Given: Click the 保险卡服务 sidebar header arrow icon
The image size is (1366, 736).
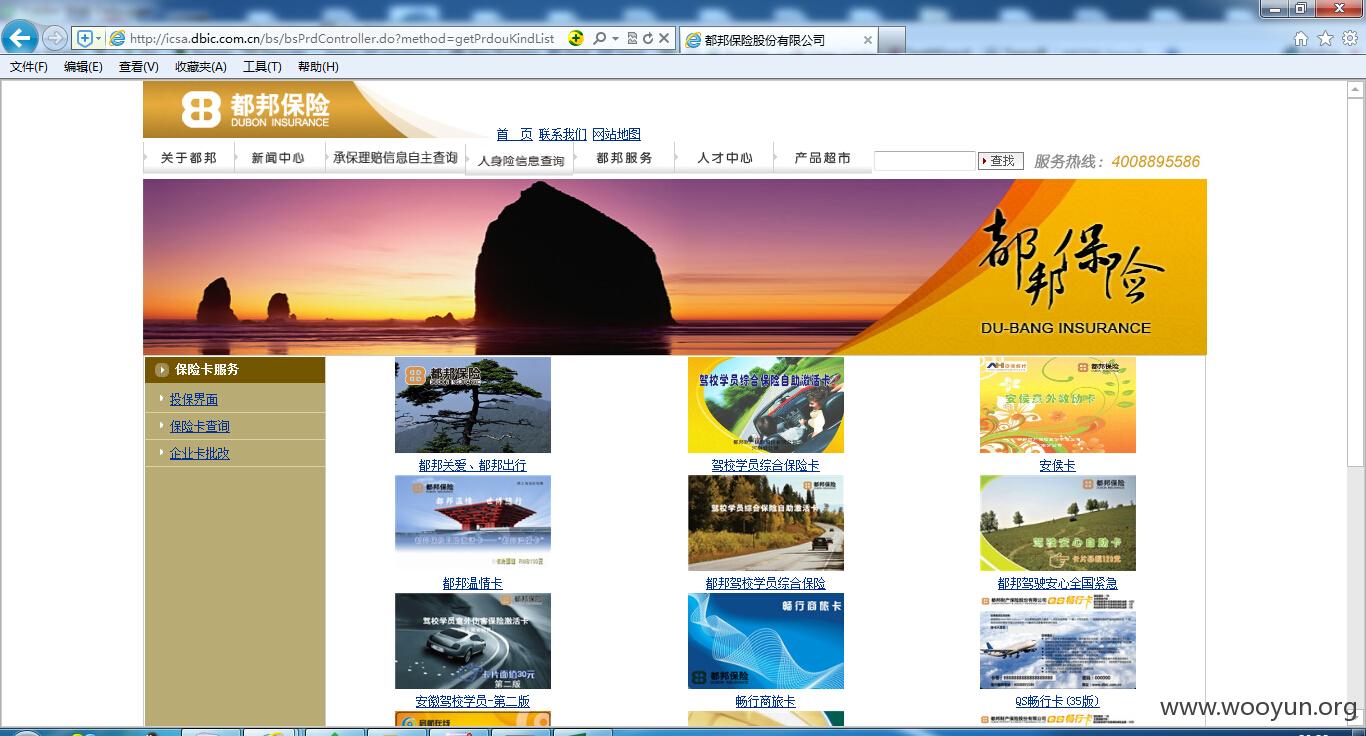Looking at the screenshot, I should [x=162, y=370].
